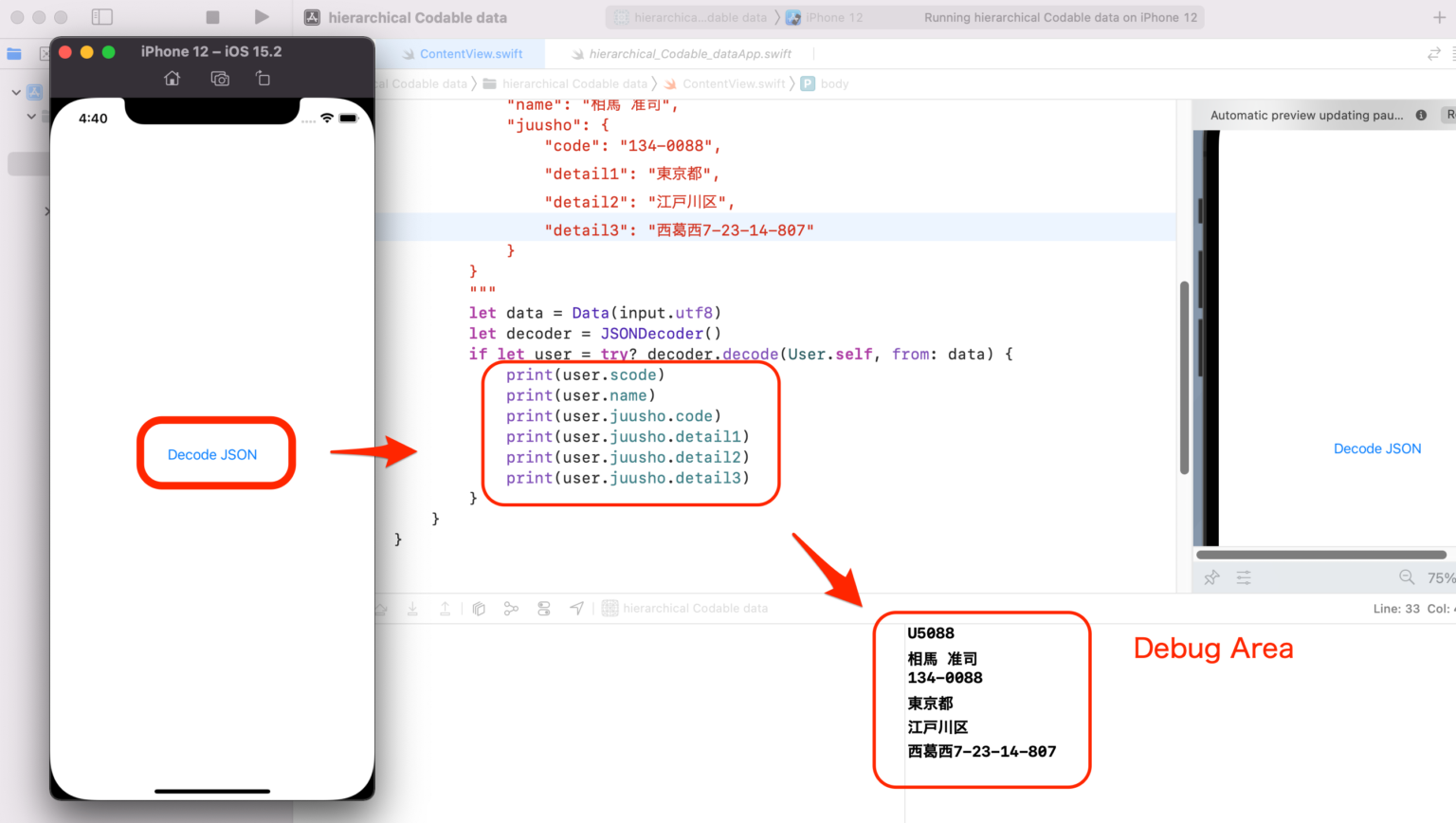The height and width of the screenshot is (823, 1456).
Task: Collapse the disclosure chevron in left sidebar
Action: point(15,91)
